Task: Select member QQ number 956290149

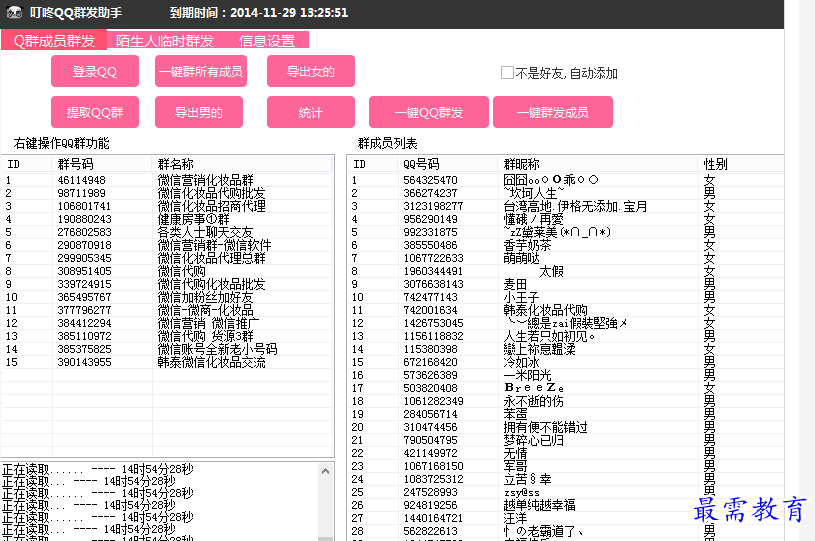Action: (430, 219)
